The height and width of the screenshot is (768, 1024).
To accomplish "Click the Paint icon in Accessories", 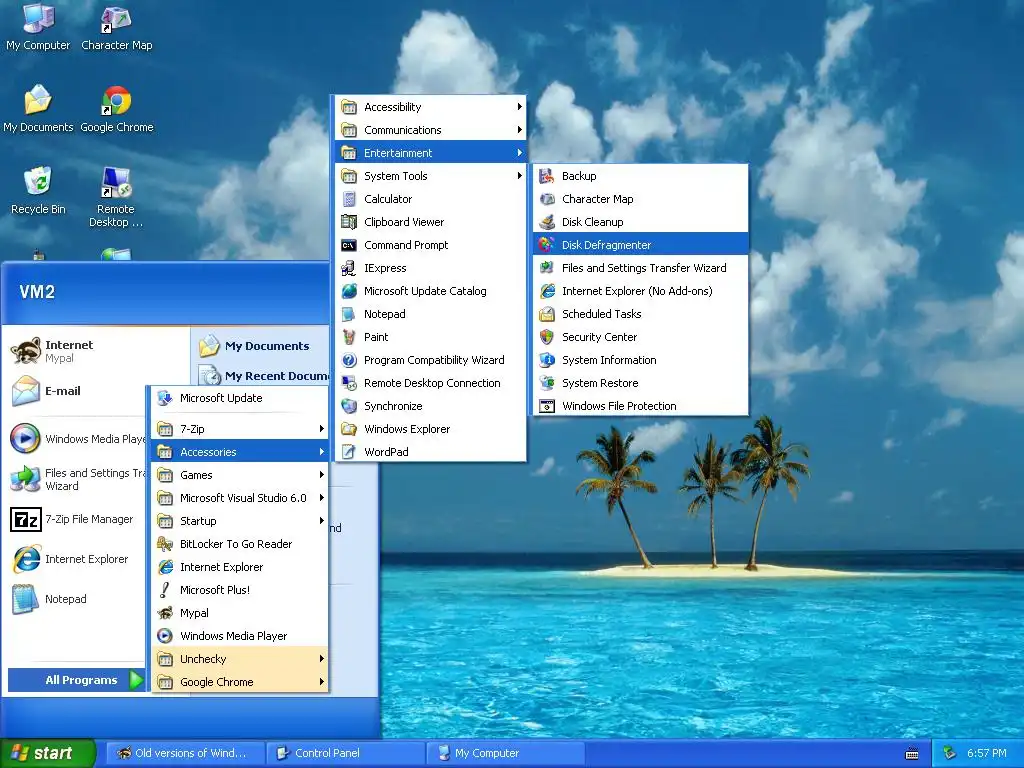I will pyautogui.click(x=349, y=337).
